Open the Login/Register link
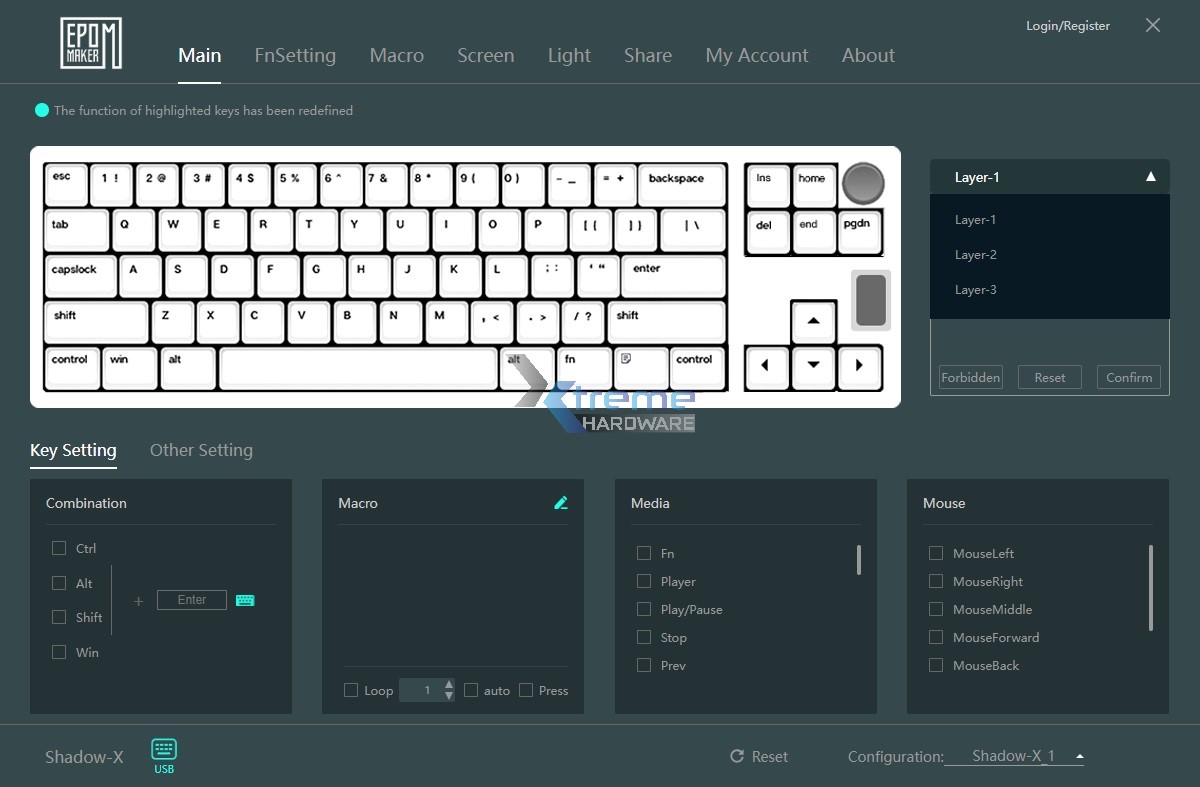The height and width of the screenshot is (787, 1200). point(1067,26)
